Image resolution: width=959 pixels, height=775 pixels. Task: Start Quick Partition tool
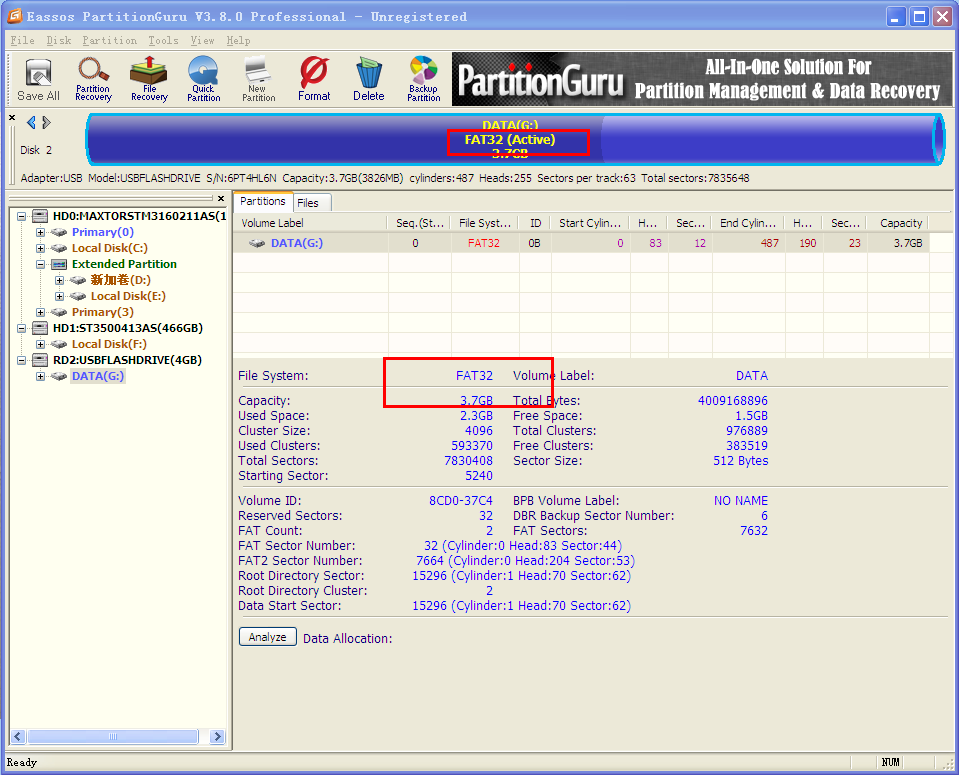pos(204,80)
